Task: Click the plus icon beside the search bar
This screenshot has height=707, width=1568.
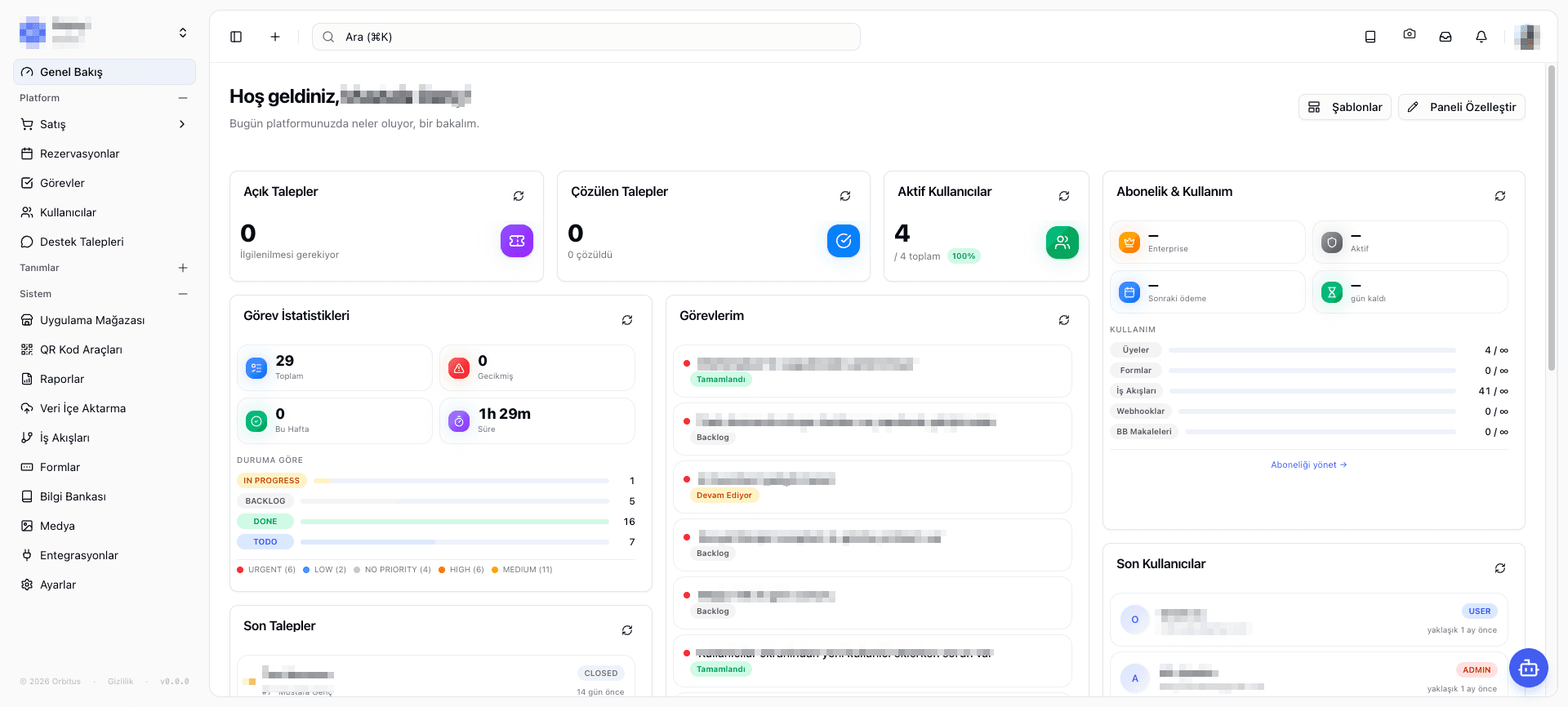Action: [275, 37]
